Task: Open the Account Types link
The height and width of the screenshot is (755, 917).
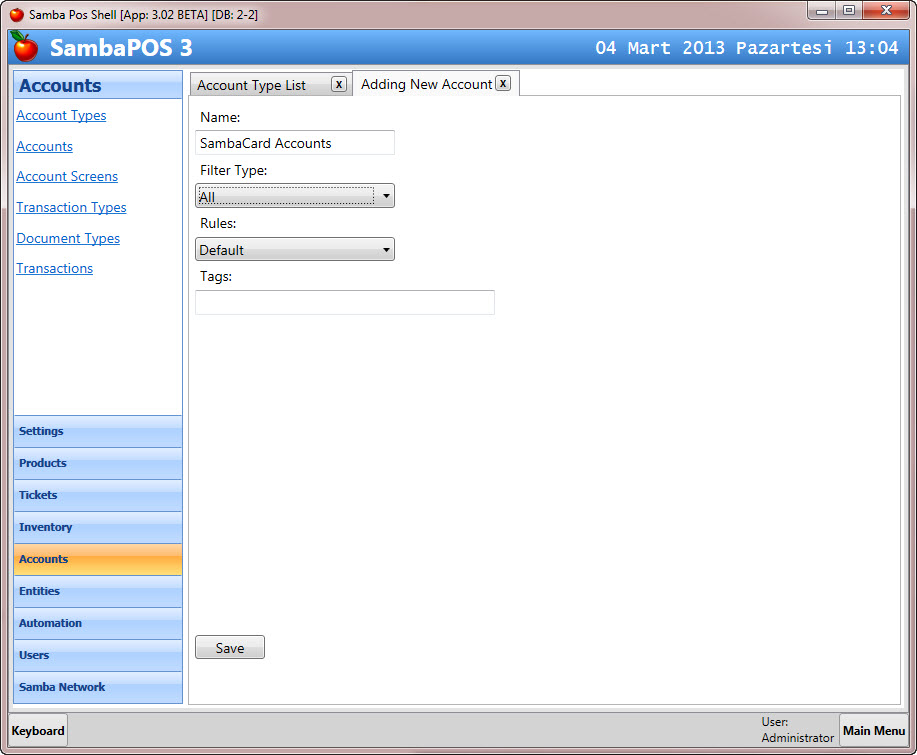Action: [x=61, y=116]
